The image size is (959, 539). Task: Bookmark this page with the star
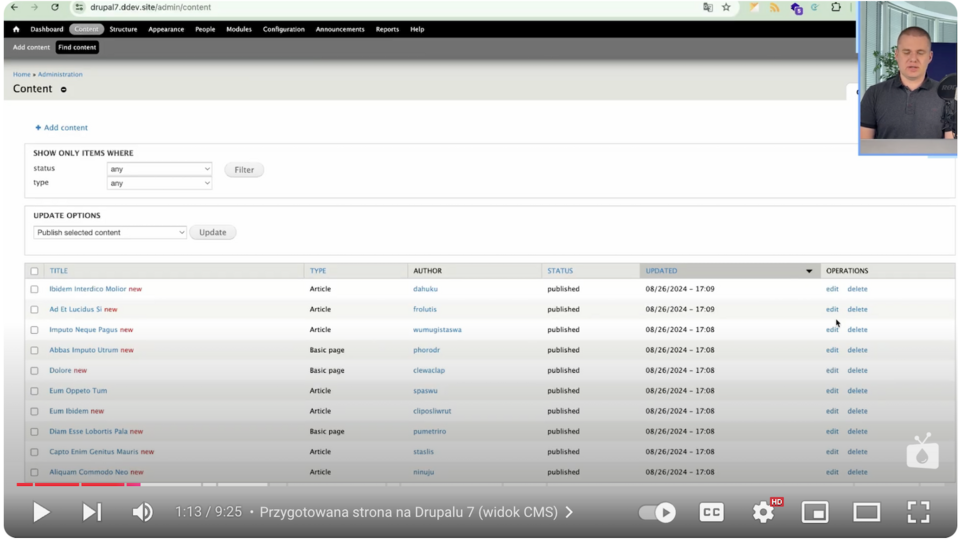726,7
